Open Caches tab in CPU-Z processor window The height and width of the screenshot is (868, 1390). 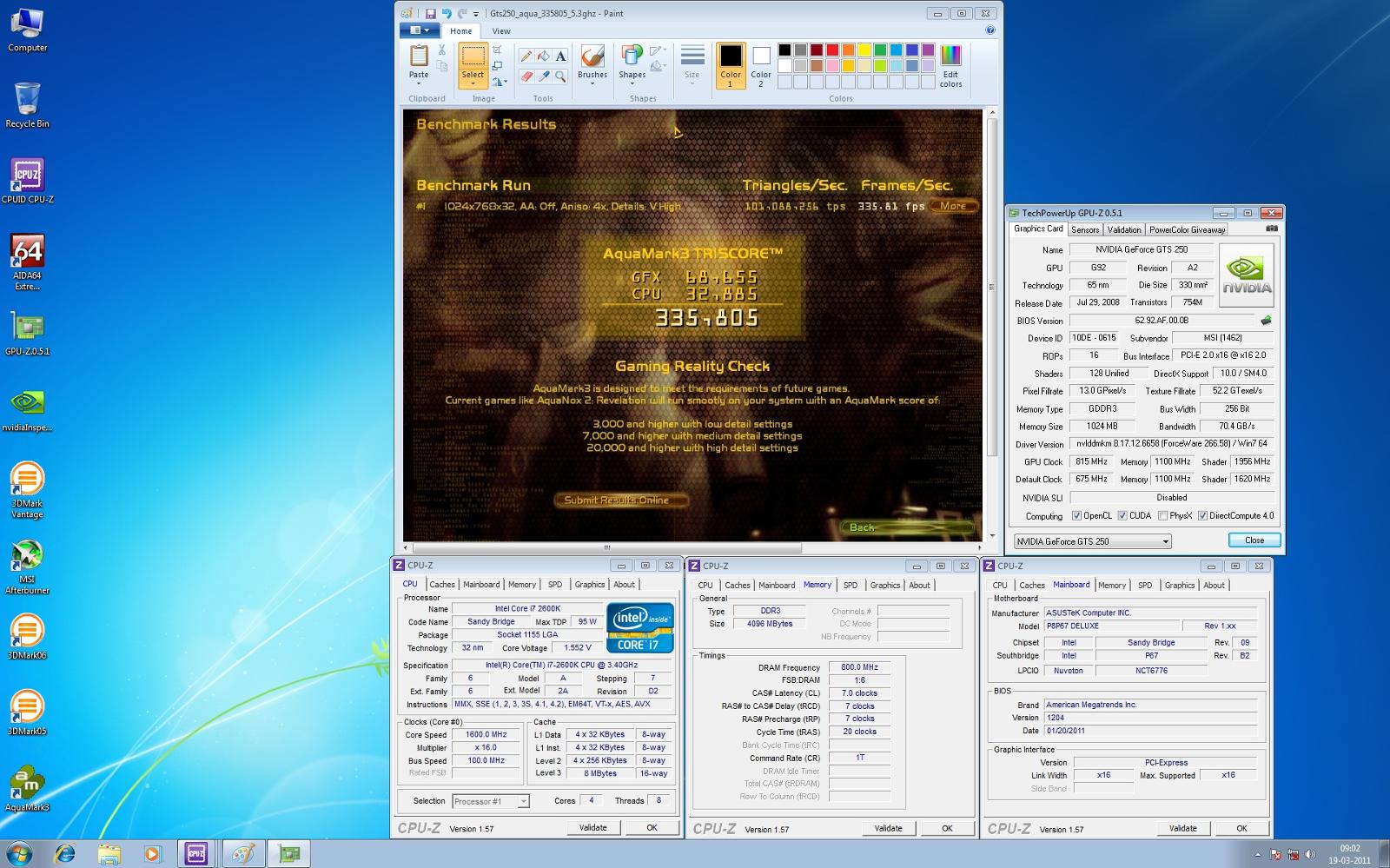(442, 585)
